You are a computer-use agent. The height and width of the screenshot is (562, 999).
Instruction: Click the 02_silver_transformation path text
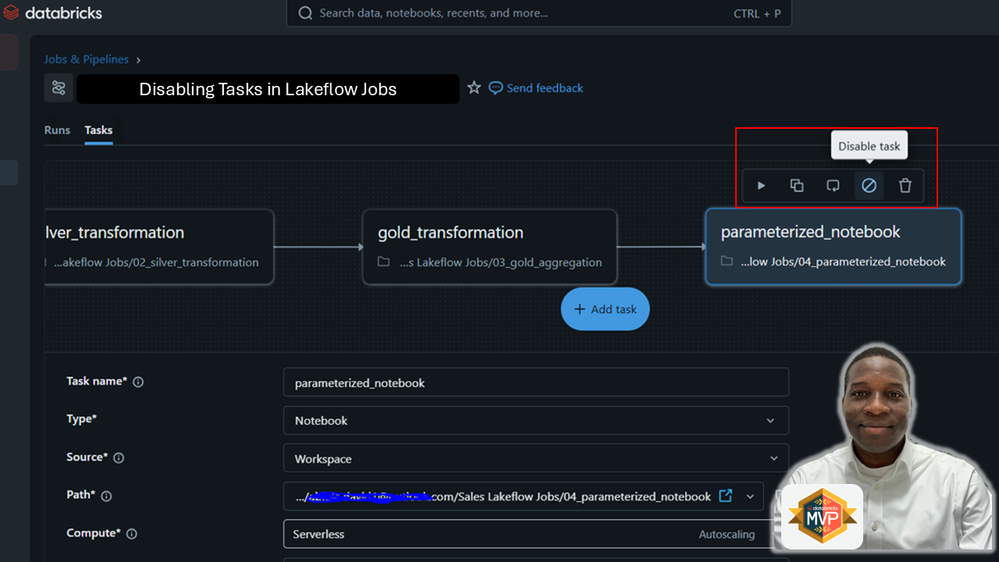click(156, 262)
